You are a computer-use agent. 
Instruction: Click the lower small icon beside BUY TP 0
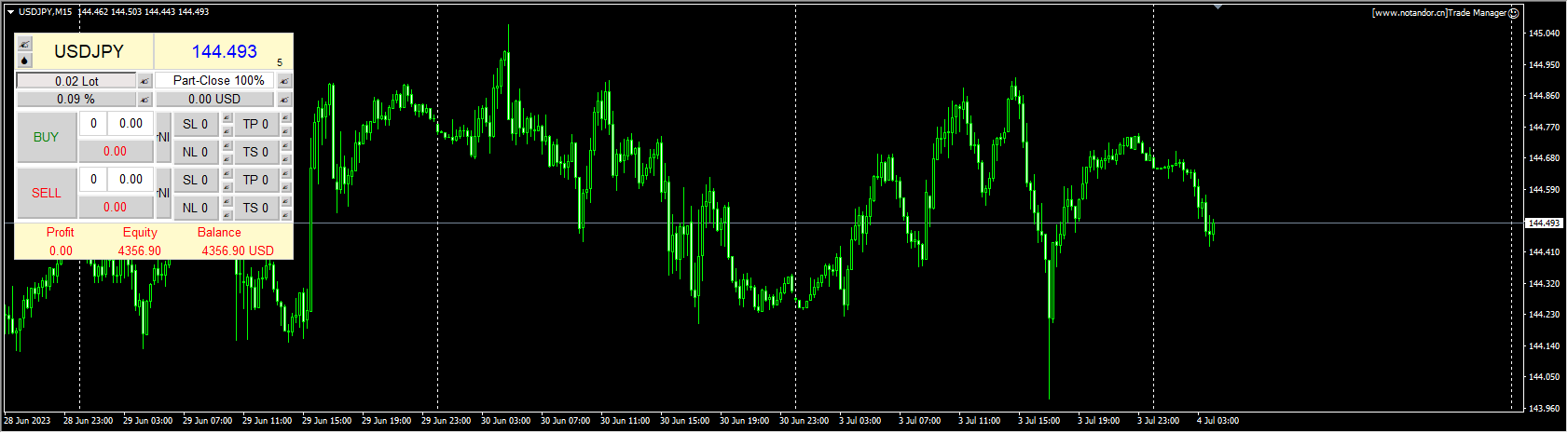(x=285, y=131)
